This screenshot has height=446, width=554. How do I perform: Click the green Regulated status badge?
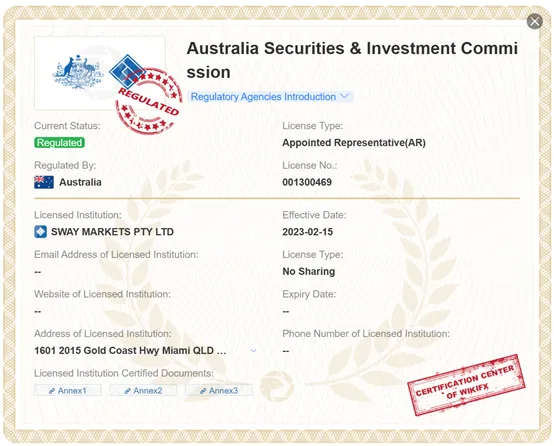(x=59, y=142)
